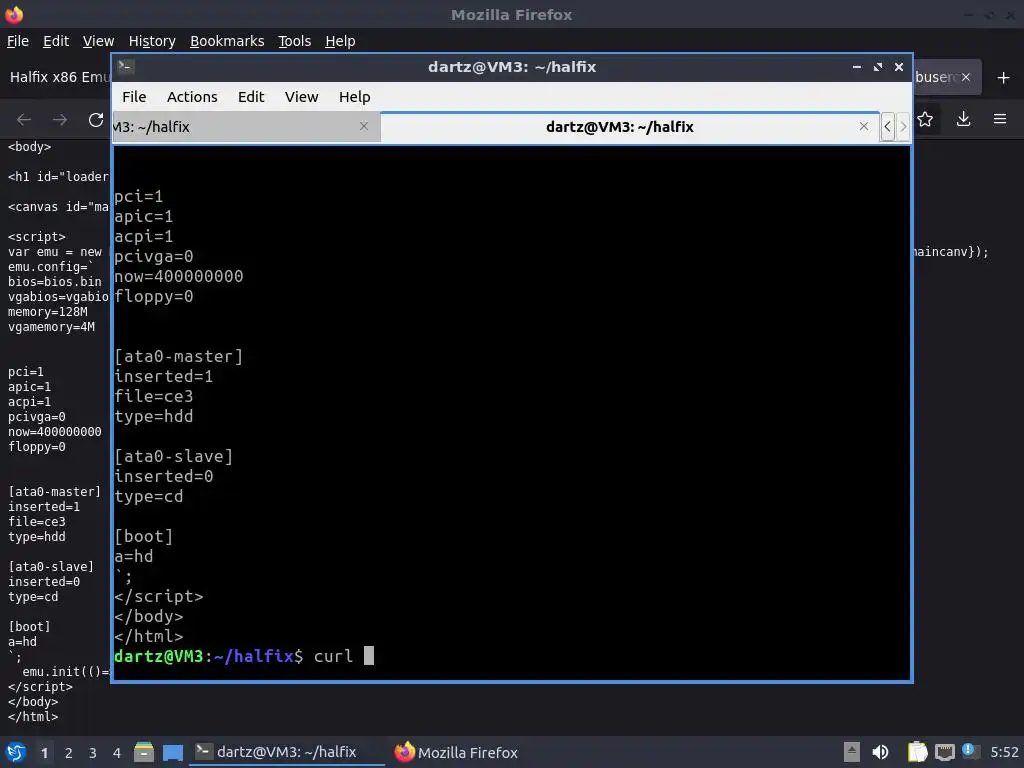Switch to workspace 2

pos(69,753)
